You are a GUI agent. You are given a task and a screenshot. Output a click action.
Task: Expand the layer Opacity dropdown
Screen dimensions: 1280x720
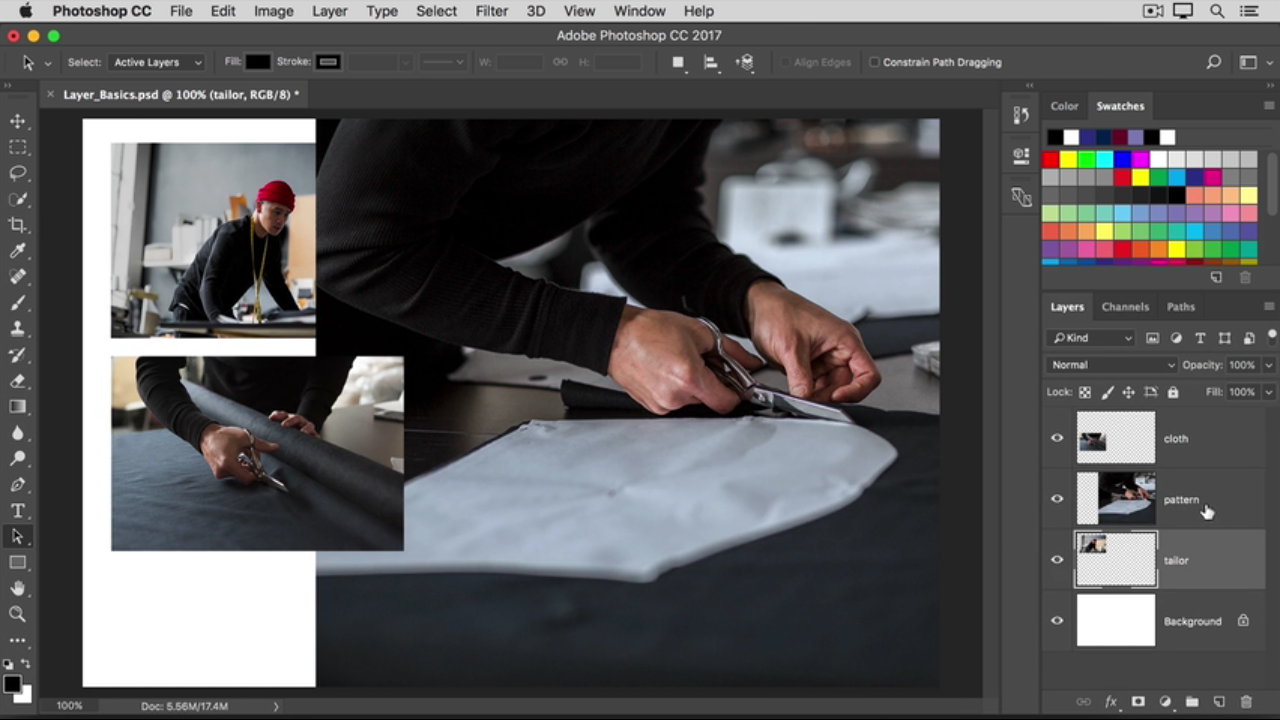pos(1268,365)
